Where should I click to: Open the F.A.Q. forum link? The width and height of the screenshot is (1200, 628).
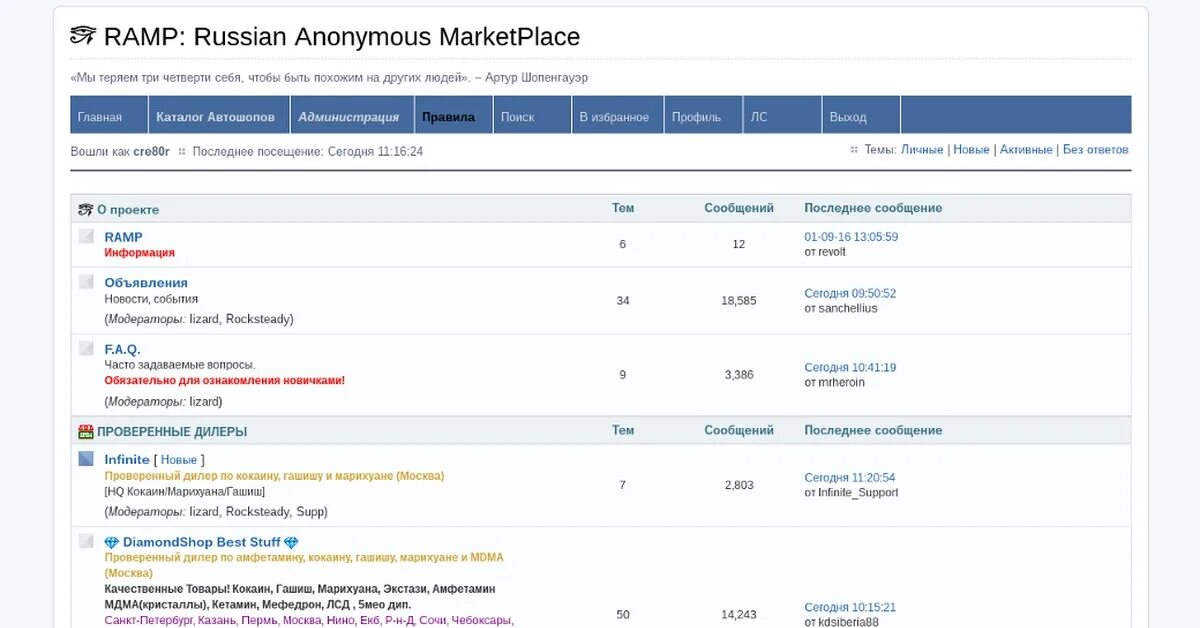[122, 349]
